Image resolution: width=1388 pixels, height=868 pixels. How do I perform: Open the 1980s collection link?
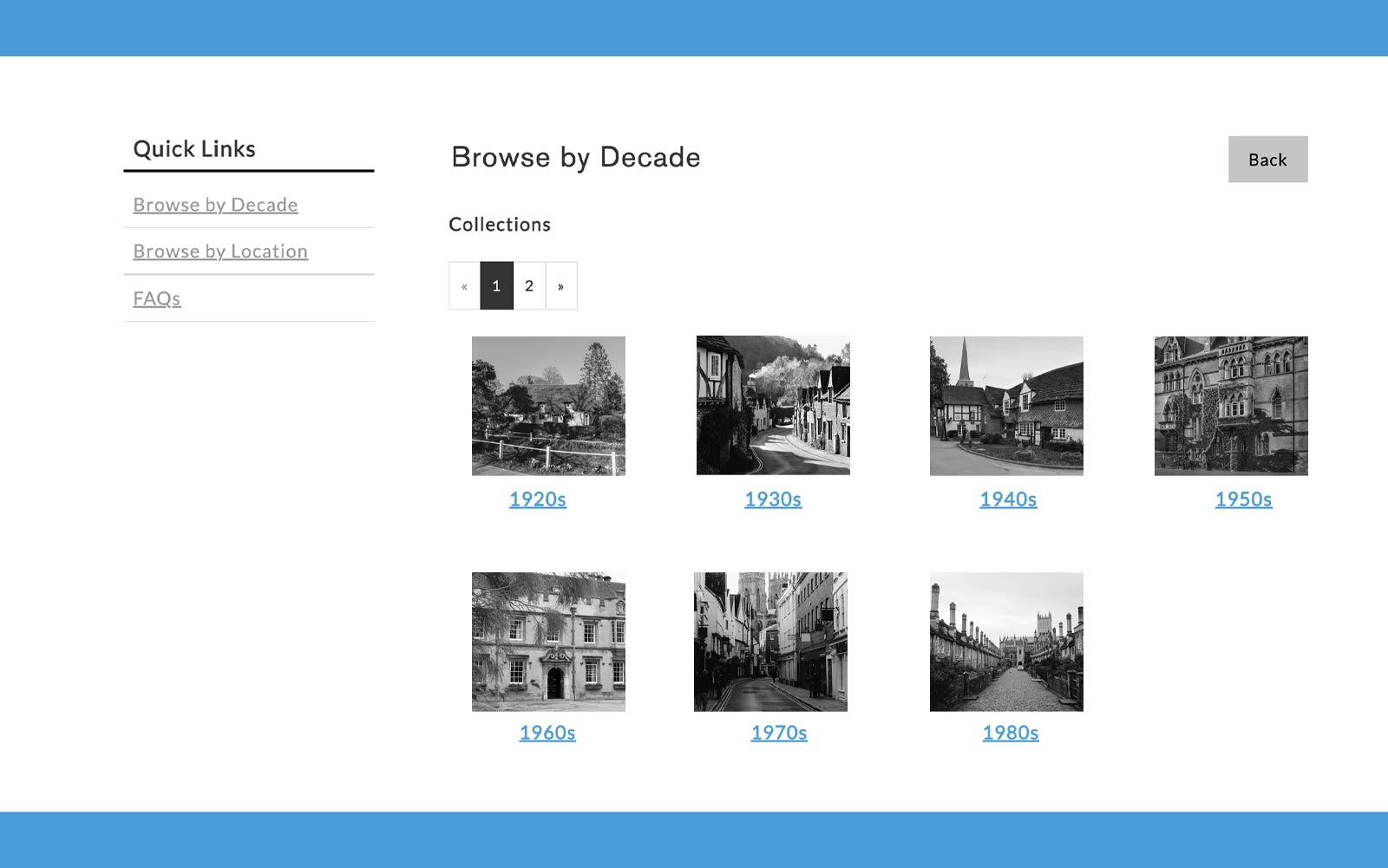coord(1011,733)
